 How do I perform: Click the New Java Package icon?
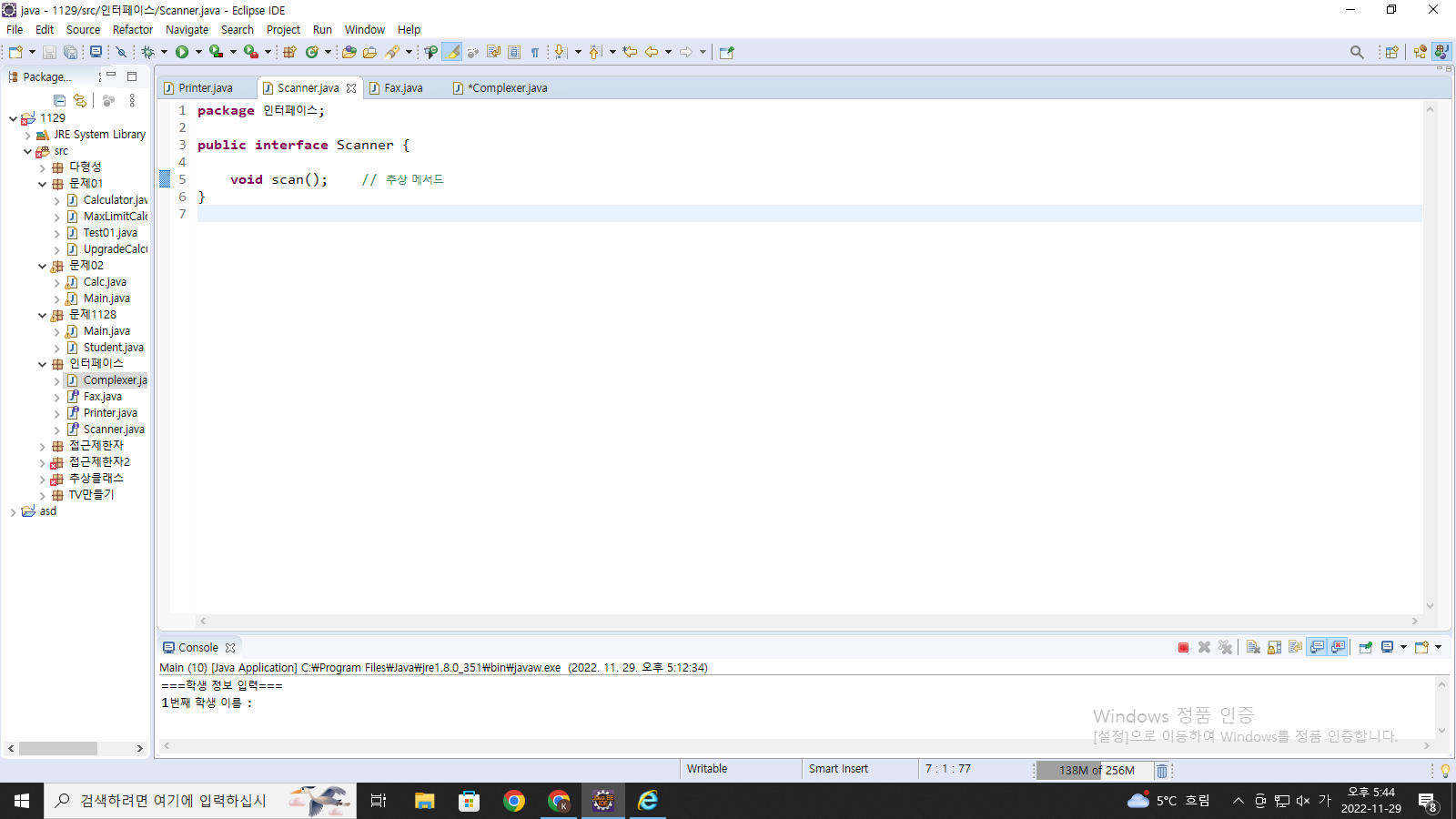(x=289, y=52)
